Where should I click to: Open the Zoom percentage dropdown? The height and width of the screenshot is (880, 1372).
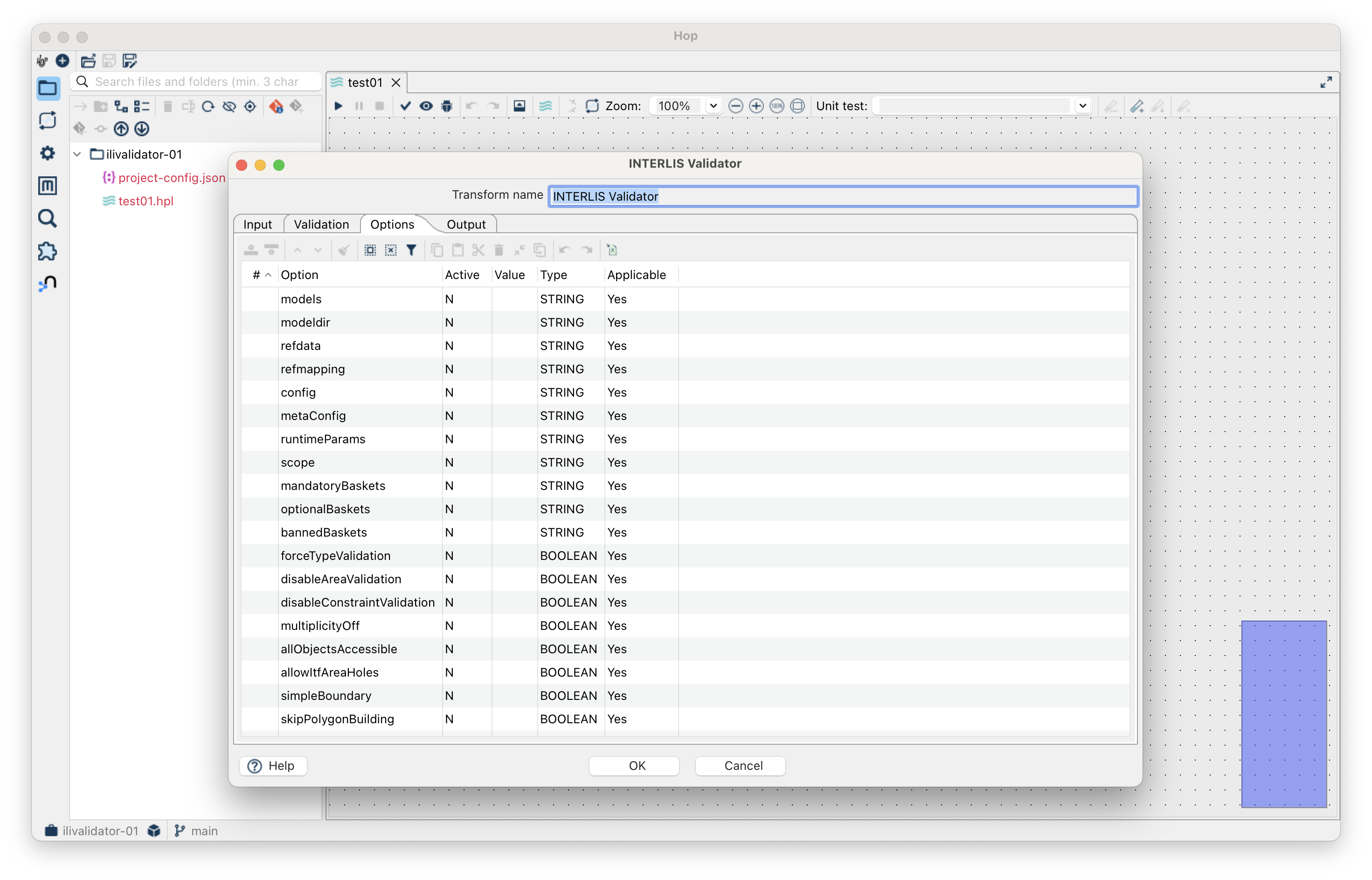[713, 106]
